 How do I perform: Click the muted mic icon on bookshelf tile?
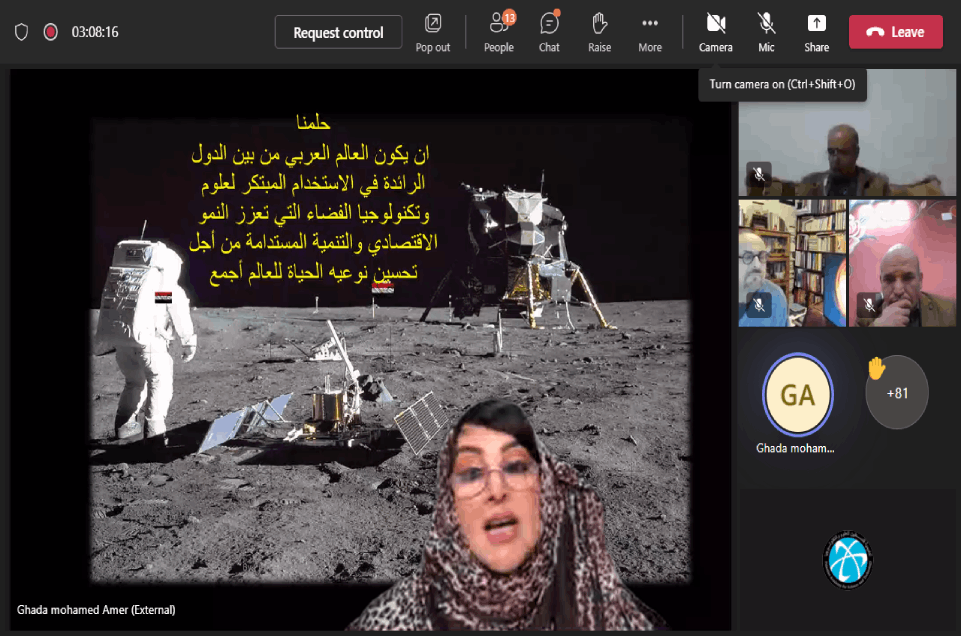click(759, 305)
